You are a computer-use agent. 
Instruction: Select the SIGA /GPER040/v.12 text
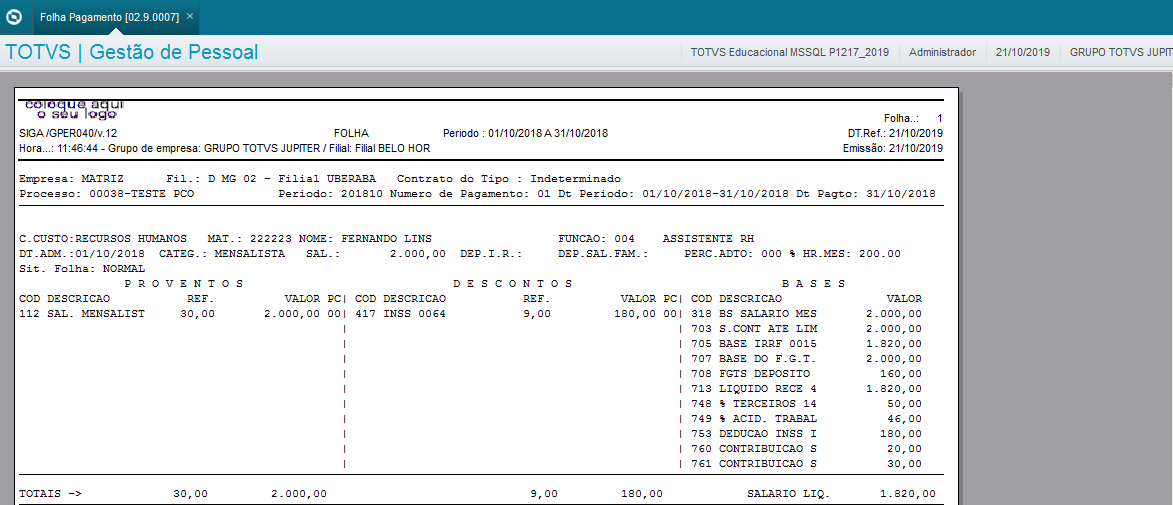(x=67, y=133)
